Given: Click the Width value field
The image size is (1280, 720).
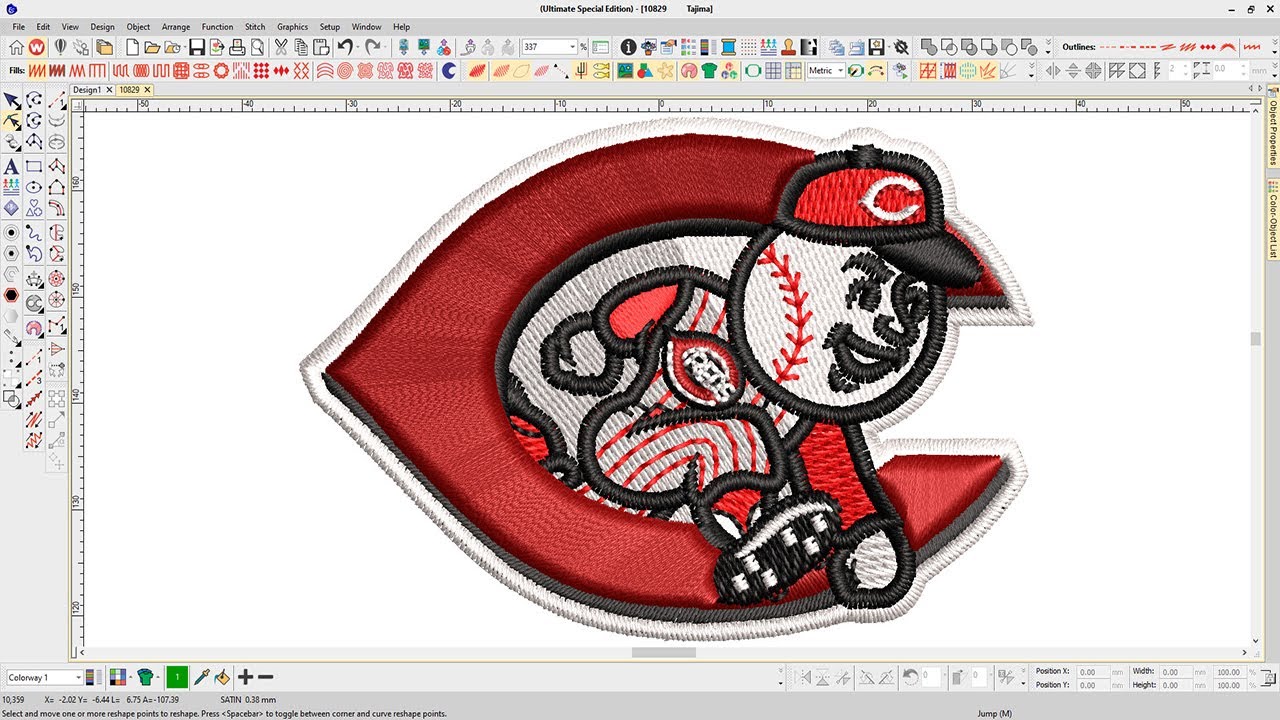Looking at the screenshot, I should [x=1175, y=672].
